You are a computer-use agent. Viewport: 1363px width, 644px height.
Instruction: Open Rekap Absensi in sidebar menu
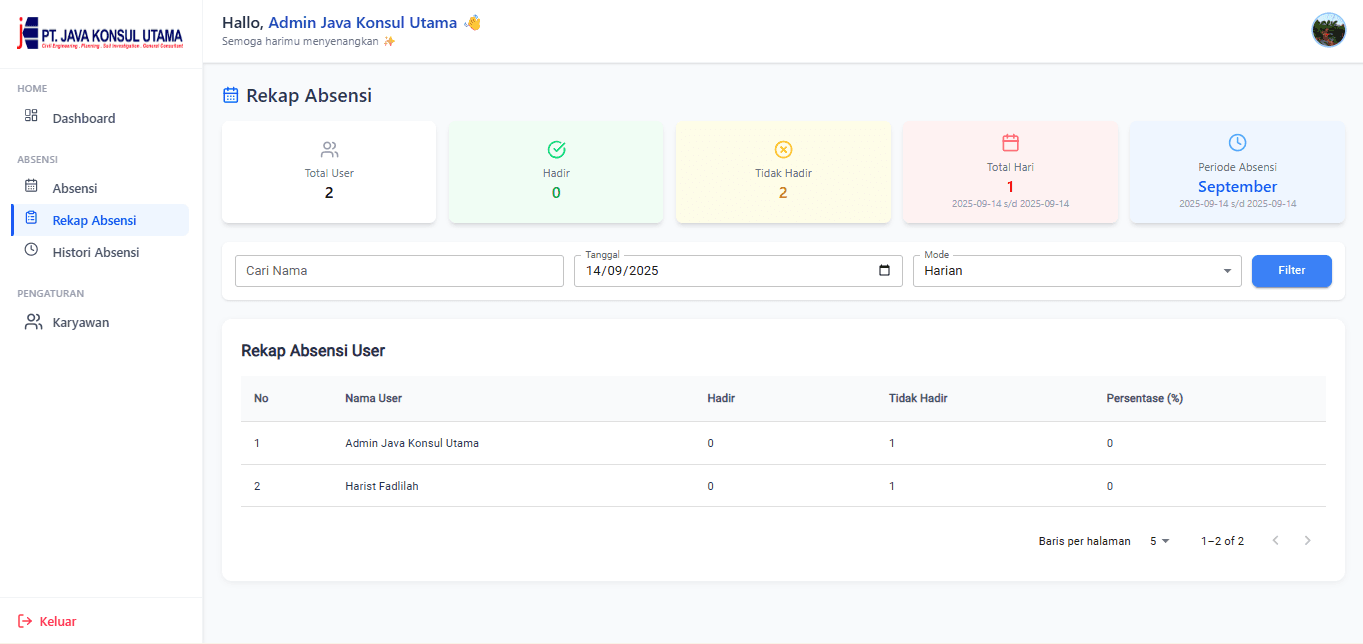94,220
